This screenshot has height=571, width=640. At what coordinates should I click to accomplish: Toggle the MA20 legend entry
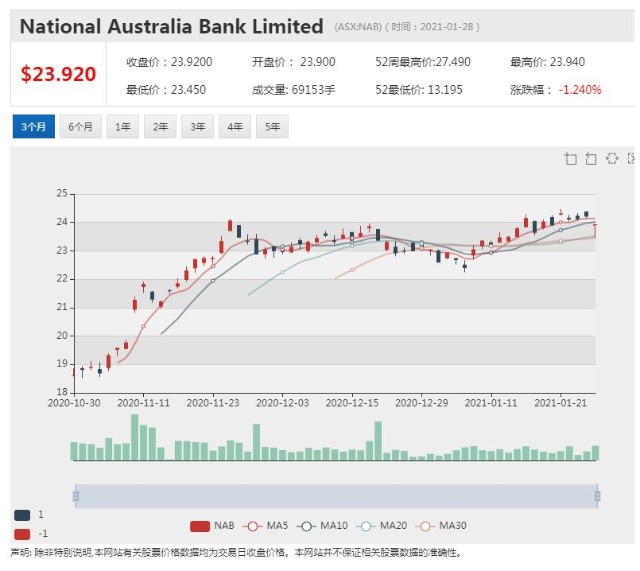tap(382, 526)
